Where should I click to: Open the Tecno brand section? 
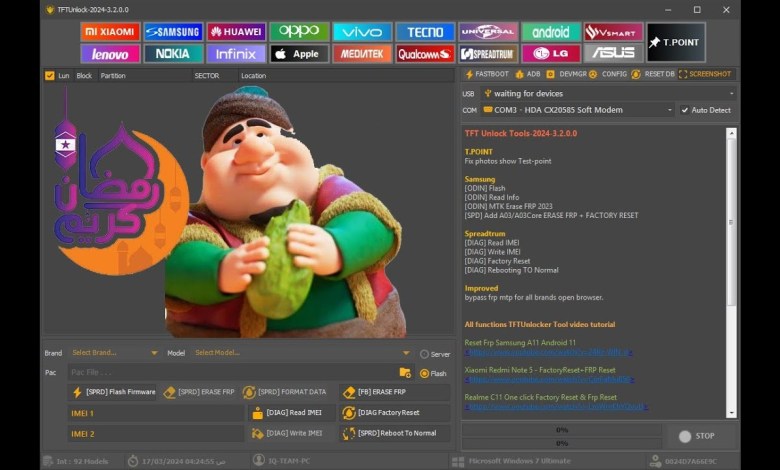(x=425, y=32)
